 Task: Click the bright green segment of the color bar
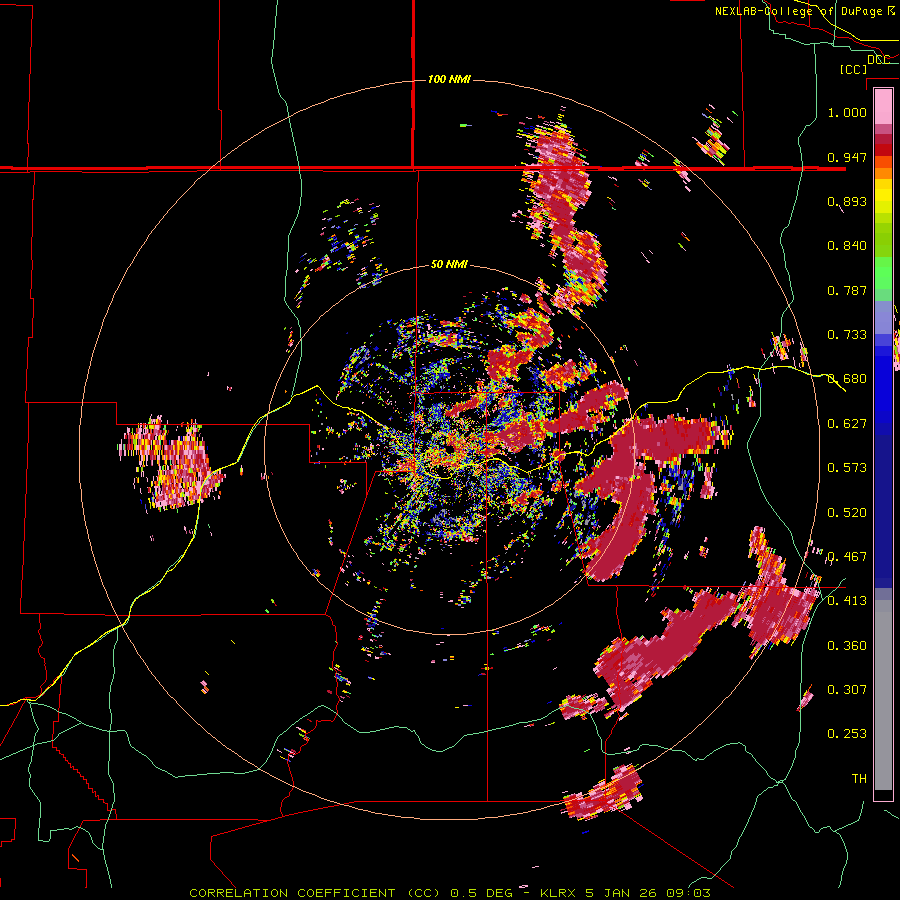coord(883,273)
